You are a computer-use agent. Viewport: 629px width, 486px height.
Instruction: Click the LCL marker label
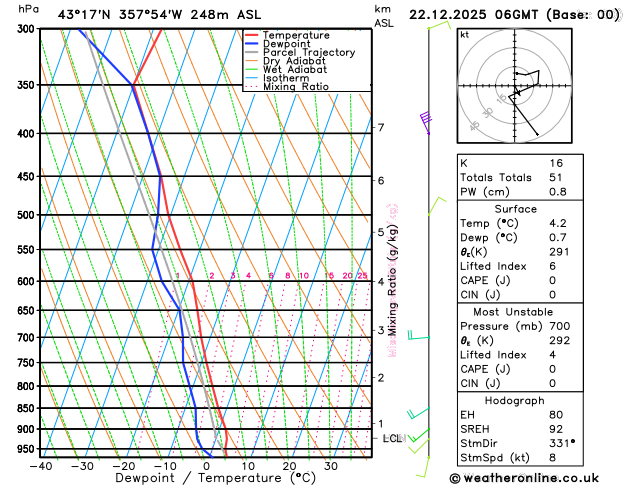coord(392,438)
